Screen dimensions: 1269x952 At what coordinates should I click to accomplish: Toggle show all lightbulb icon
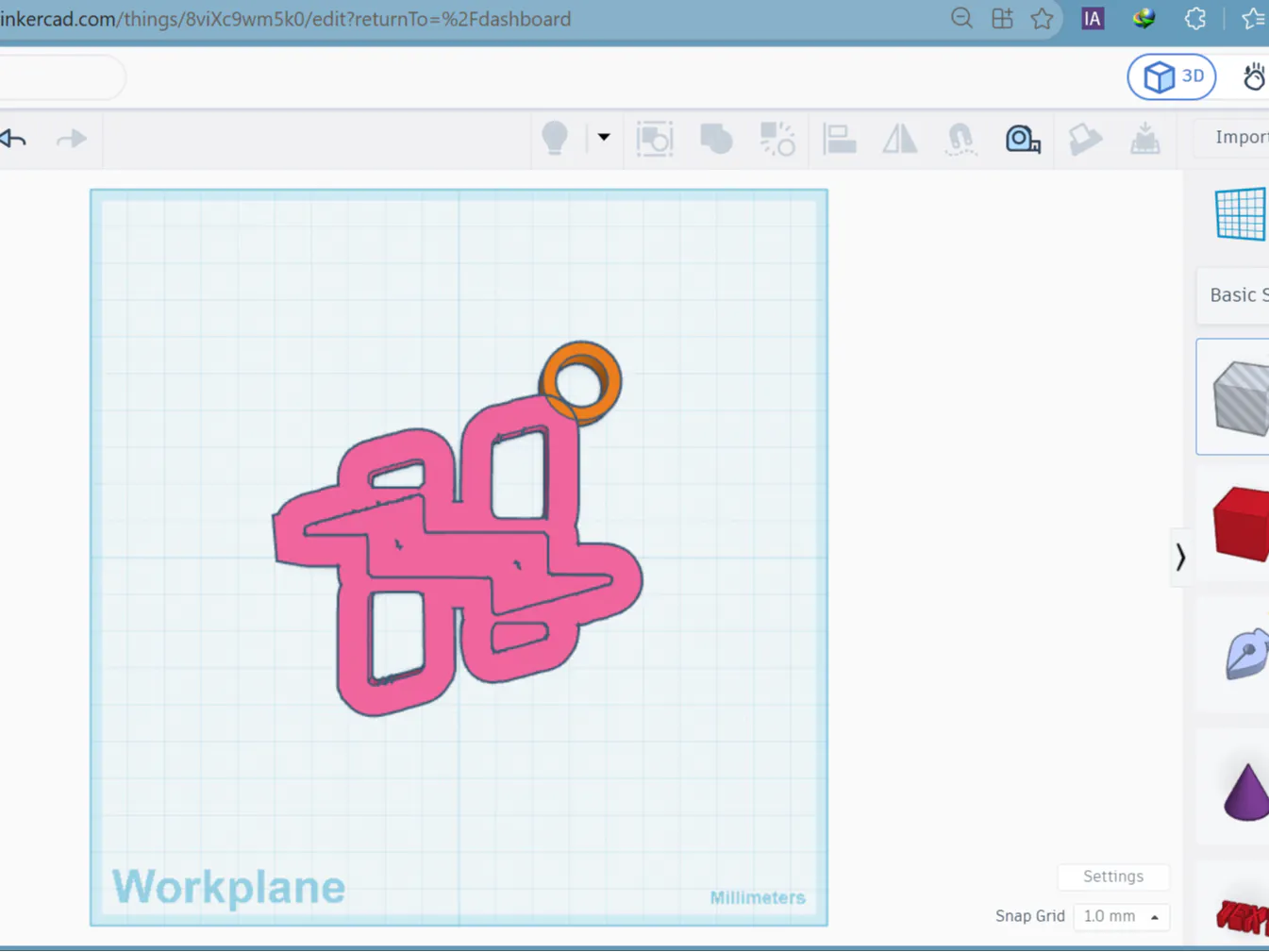[x=555, y=138]
